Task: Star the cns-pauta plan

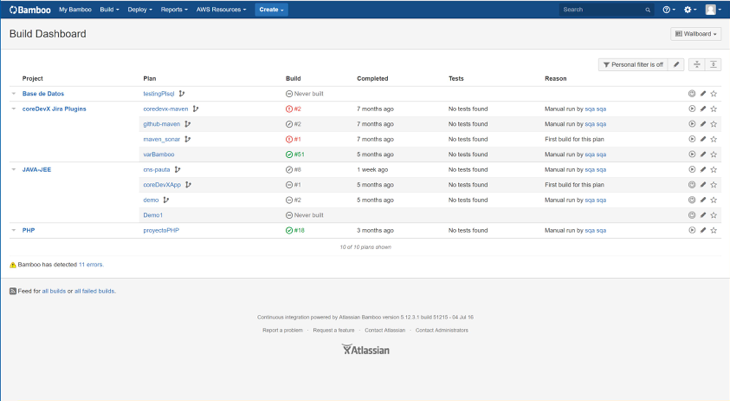Action: pyautogui.click(x=714, y=170)
